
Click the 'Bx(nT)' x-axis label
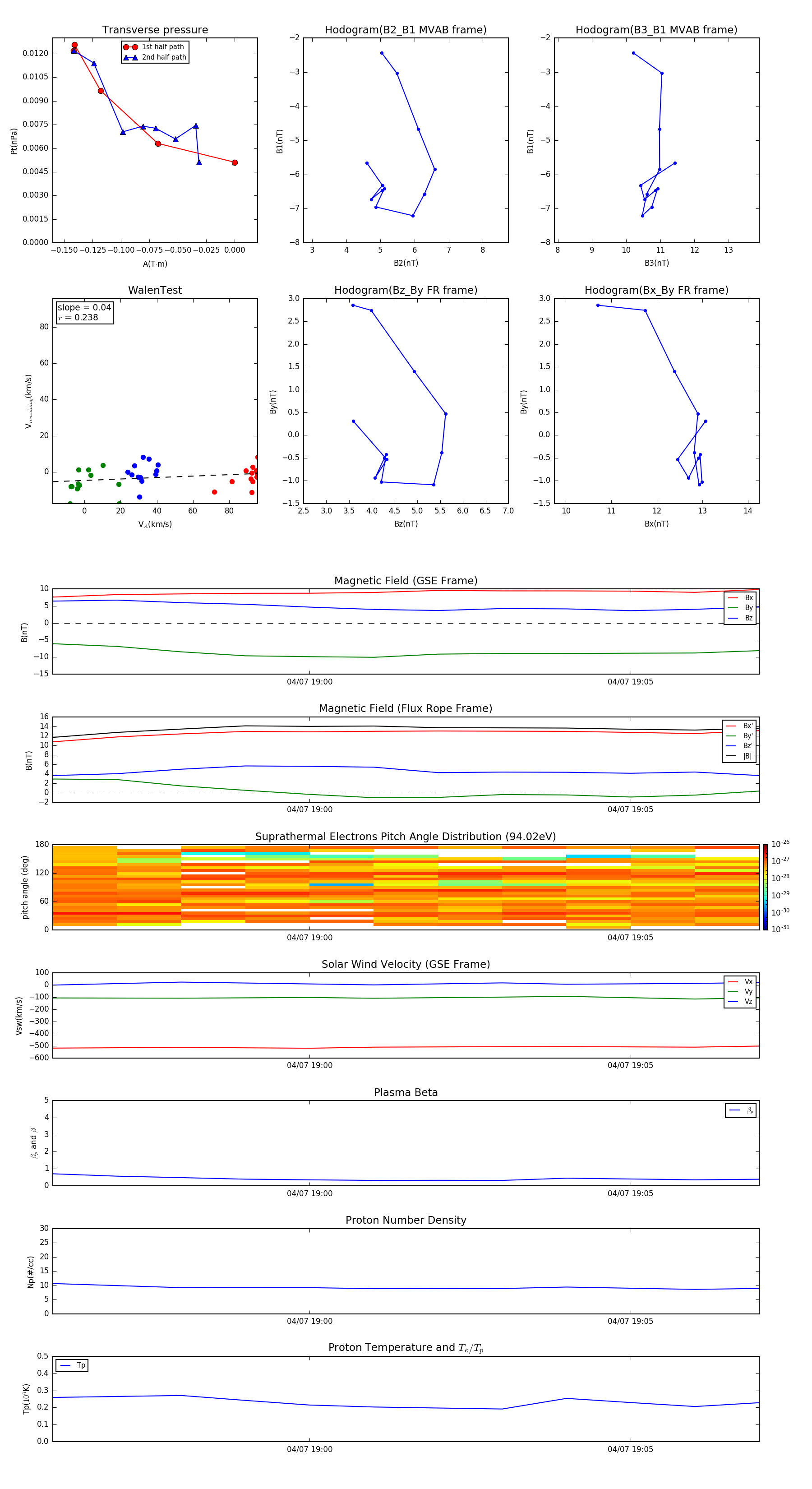[x=656, y=524]
